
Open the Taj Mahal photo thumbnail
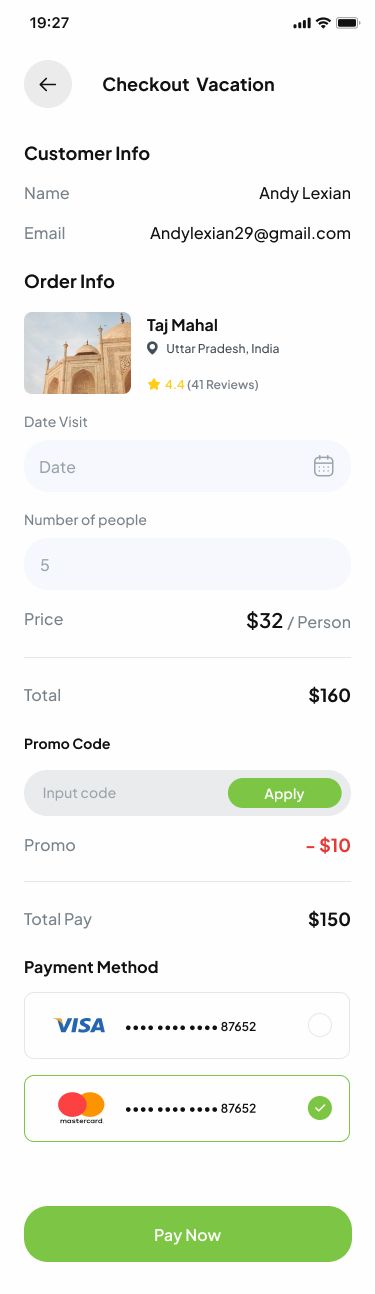click(77, 353)
